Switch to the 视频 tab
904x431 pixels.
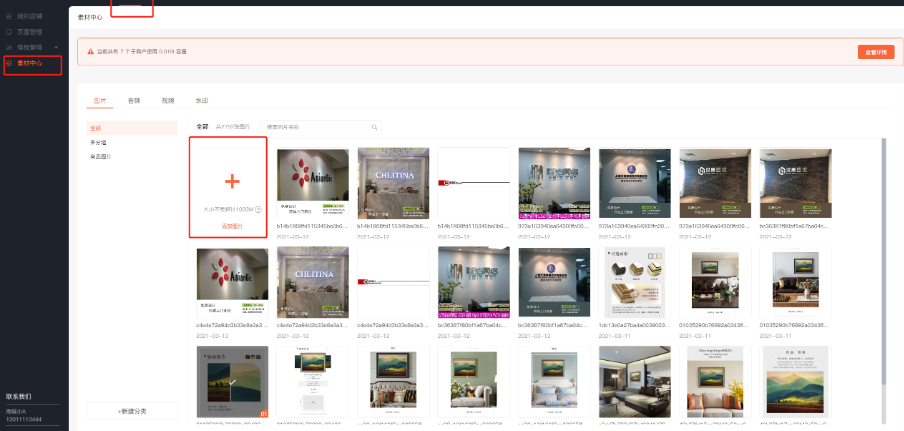pyautogui.click(x=167, y=101)
